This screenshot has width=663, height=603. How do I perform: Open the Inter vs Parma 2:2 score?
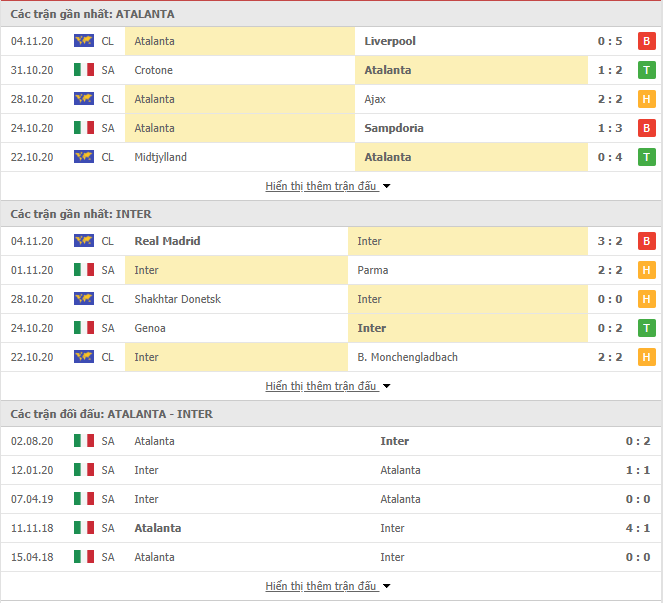pyautogui.click(x=610, y=270)
